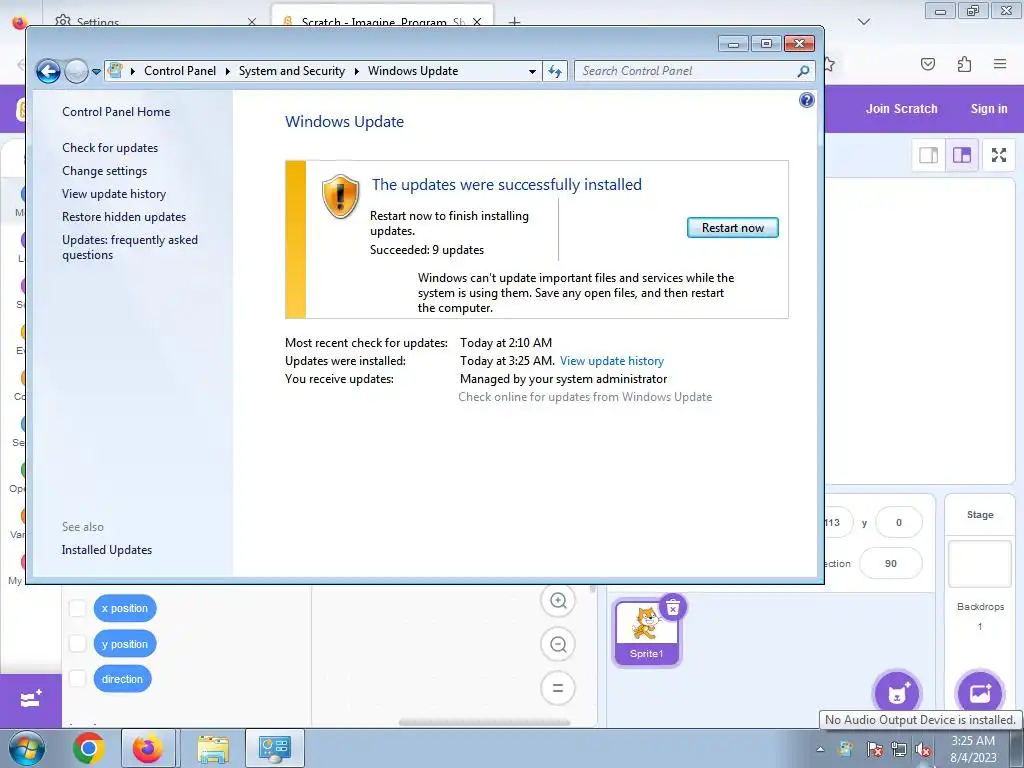Switch Scratch to small stage layout
The image size is (1024, 768).
click(x=929, y=155)
